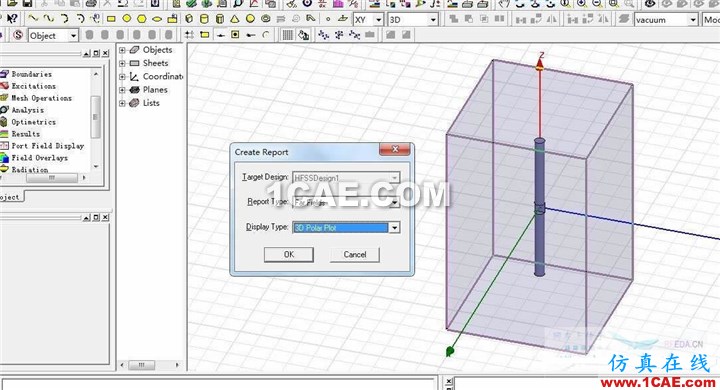Expand the Planes tree node
Image resolution: width=720 pixels, height=390 pixels.
point(122,90)
